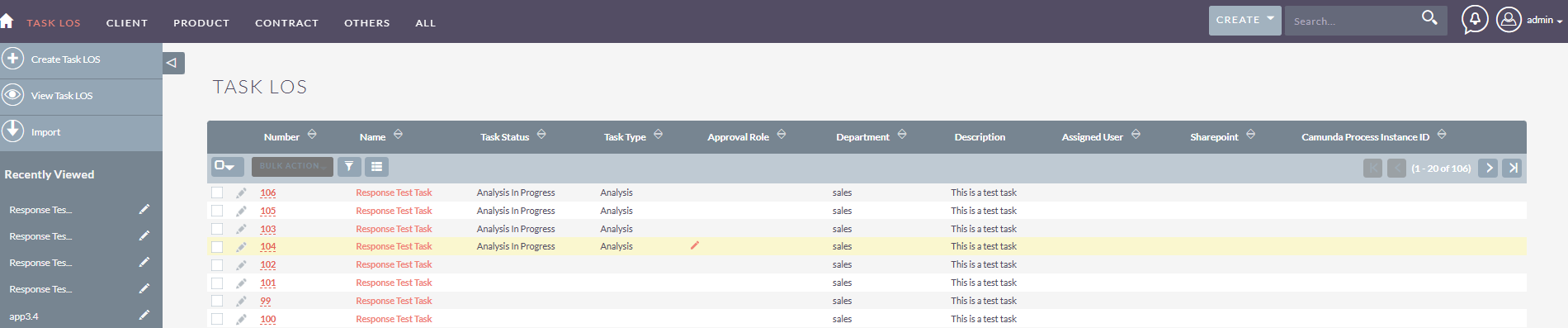Sort by Sharepoint column arrows
Viewport: 1568px width, 328px height.
coord(1250,134)
